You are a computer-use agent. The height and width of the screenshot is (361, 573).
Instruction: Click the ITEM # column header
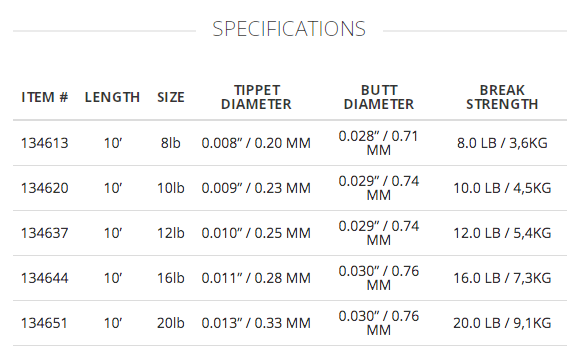tap(45, 97)
